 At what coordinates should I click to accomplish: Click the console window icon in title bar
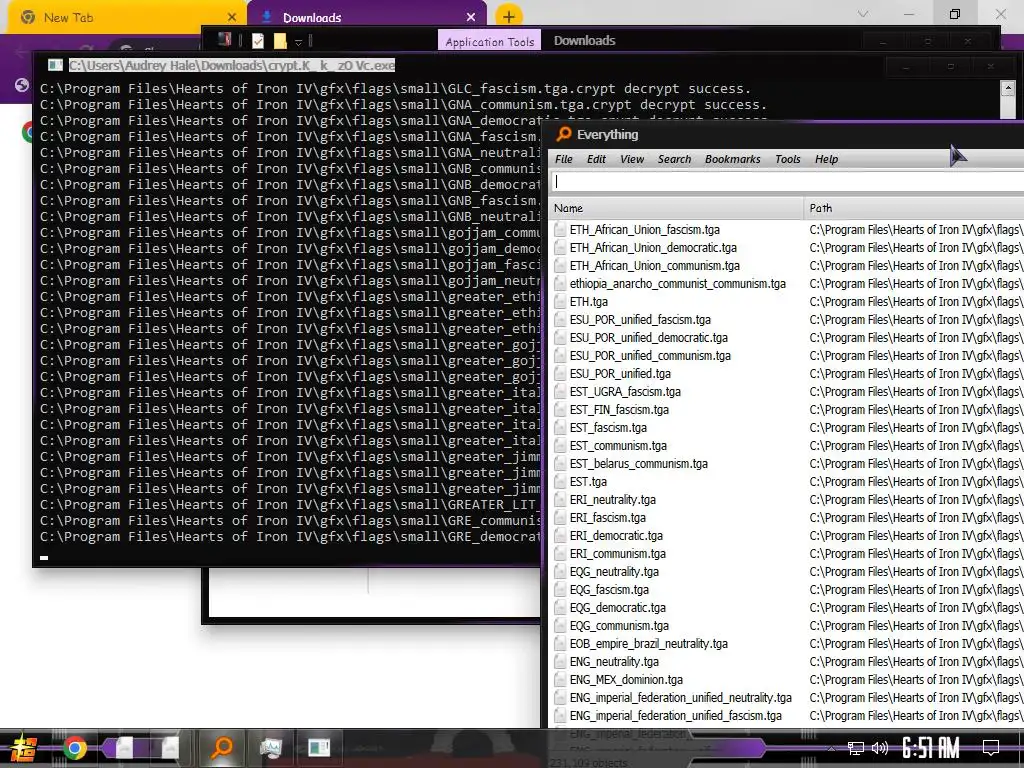click(x=55, y=65)
